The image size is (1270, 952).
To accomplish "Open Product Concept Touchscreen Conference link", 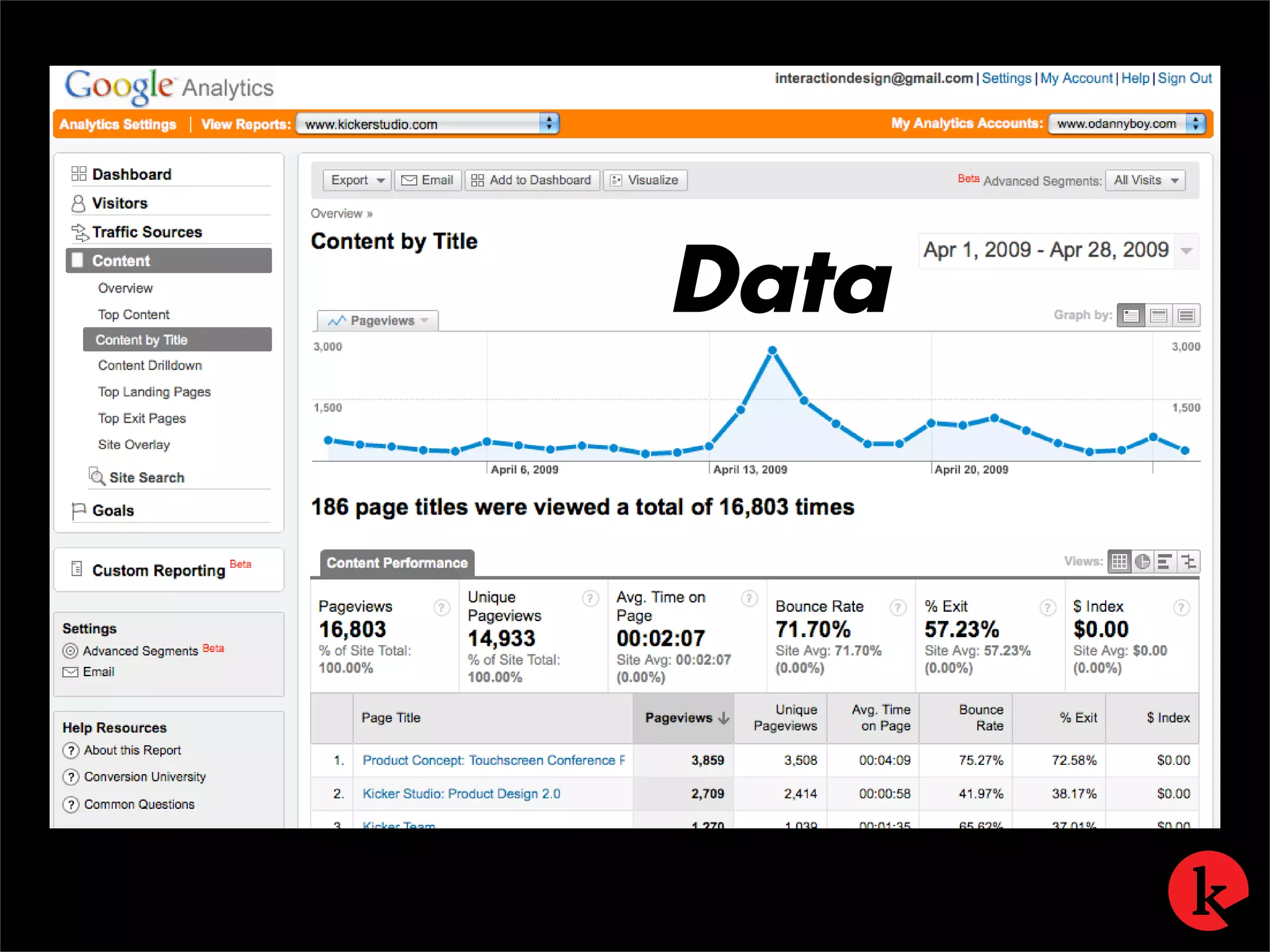I will point(493,760).
